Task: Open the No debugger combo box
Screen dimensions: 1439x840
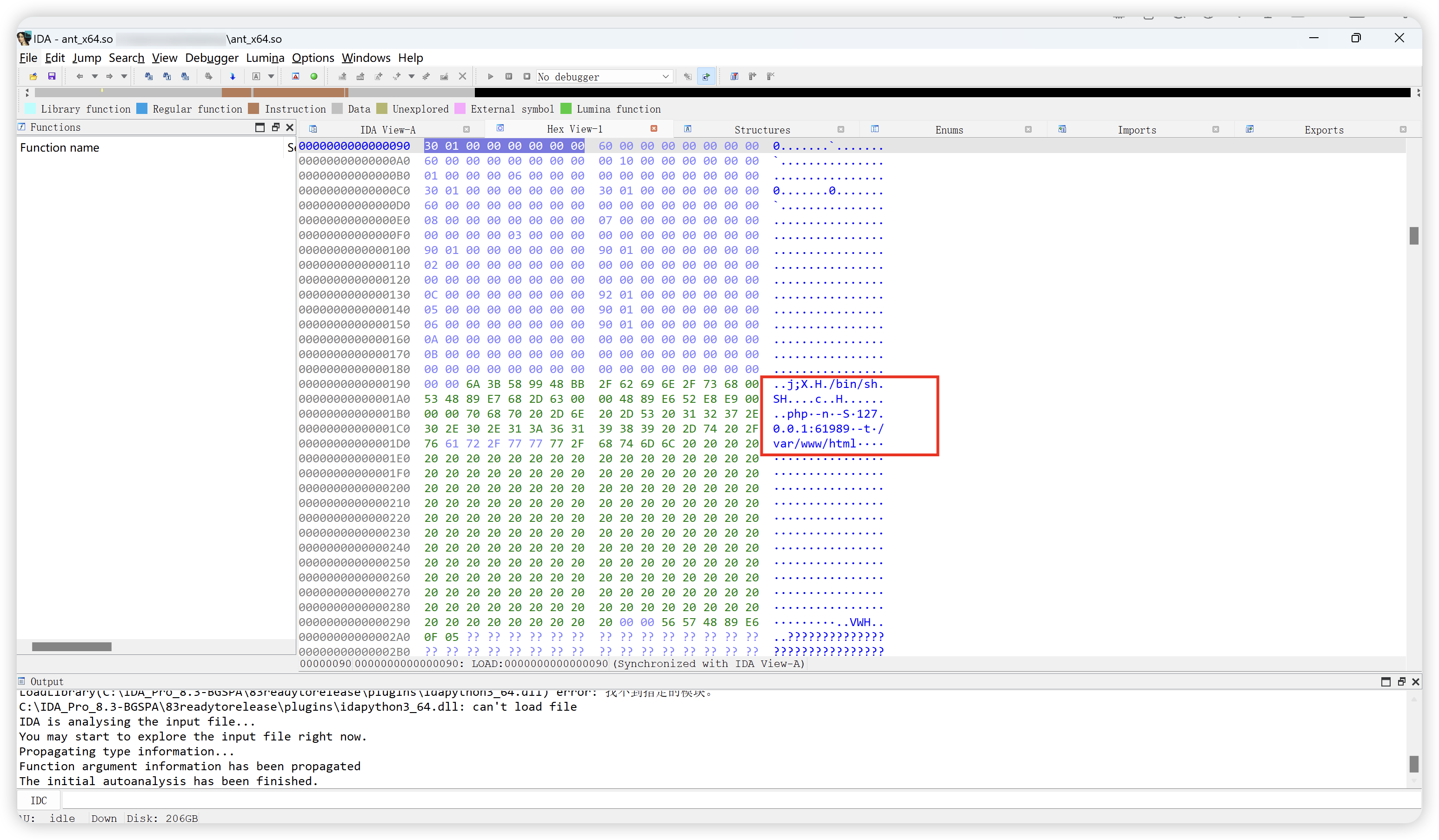Action: coord(604,77)
